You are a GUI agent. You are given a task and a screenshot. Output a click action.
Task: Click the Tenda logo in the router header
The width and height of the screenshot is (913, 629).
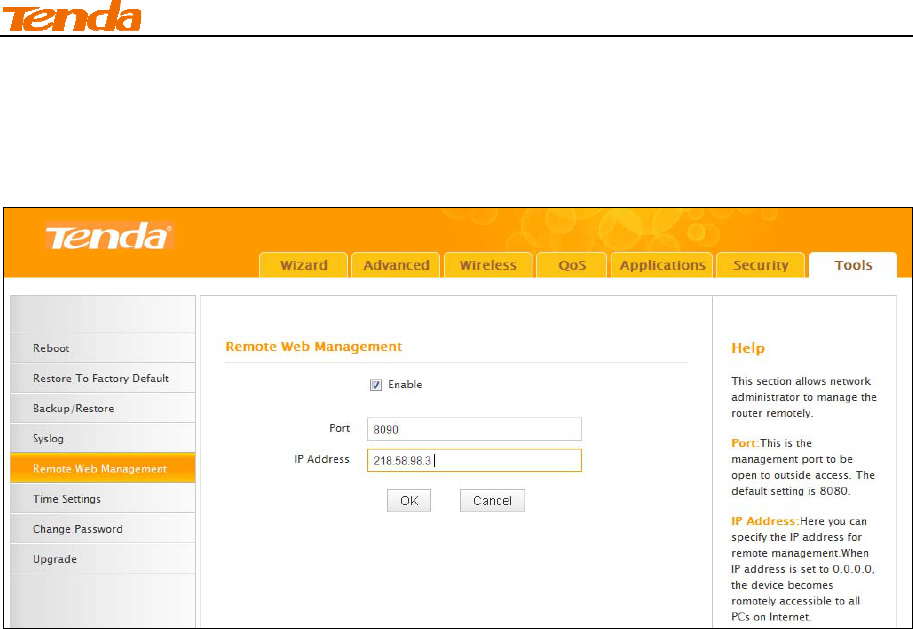(109, 236)
